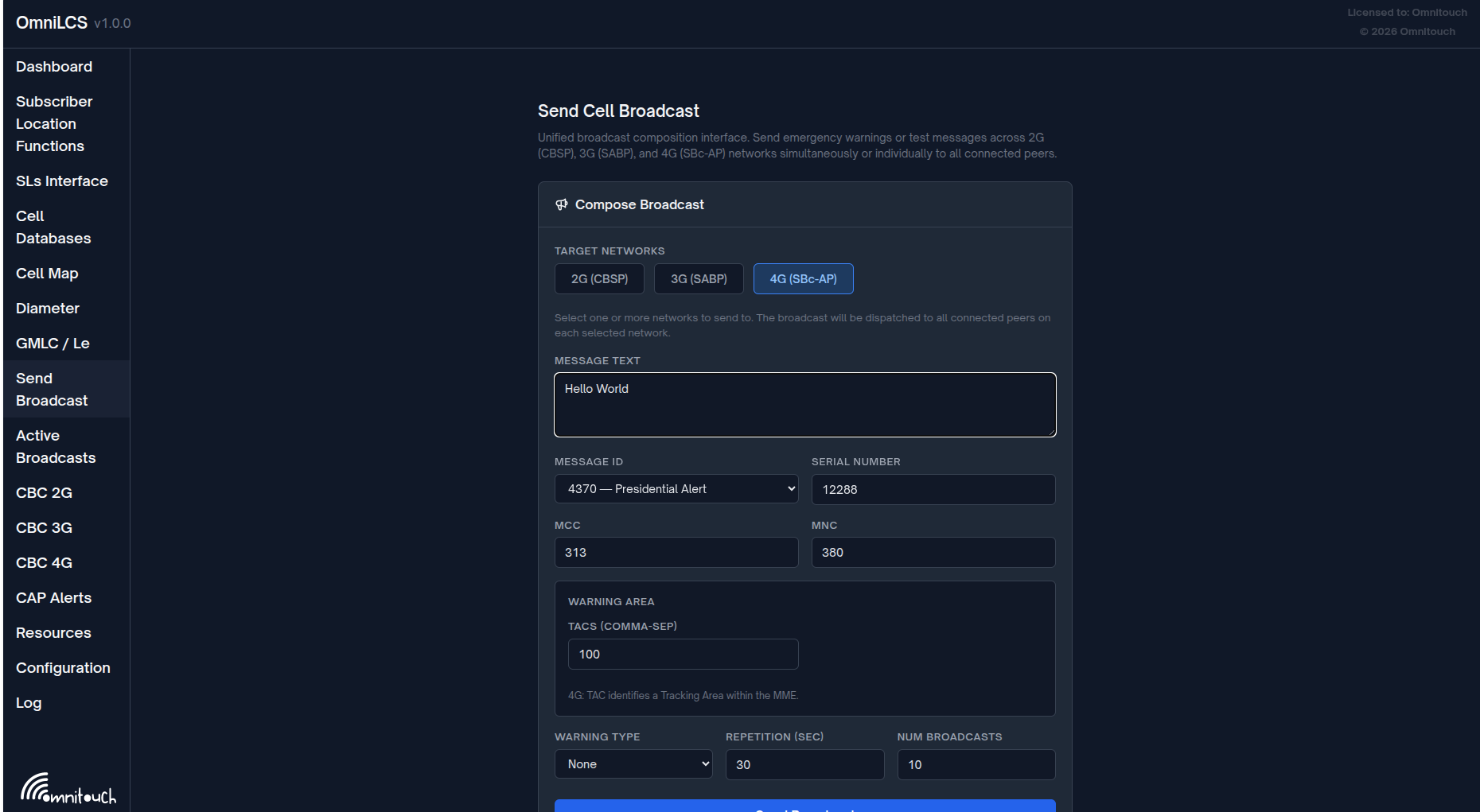
Task: Click the Serial Number field
Action: point(933,490)
